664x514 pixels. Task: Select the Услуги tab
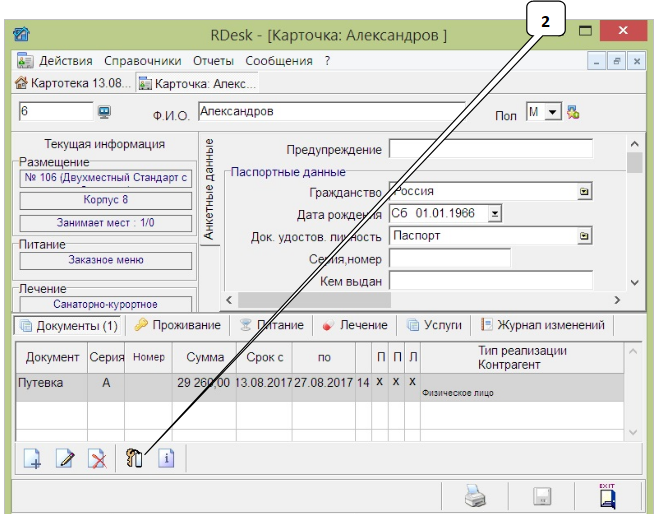pyautogui.click(x=434, y=325)
